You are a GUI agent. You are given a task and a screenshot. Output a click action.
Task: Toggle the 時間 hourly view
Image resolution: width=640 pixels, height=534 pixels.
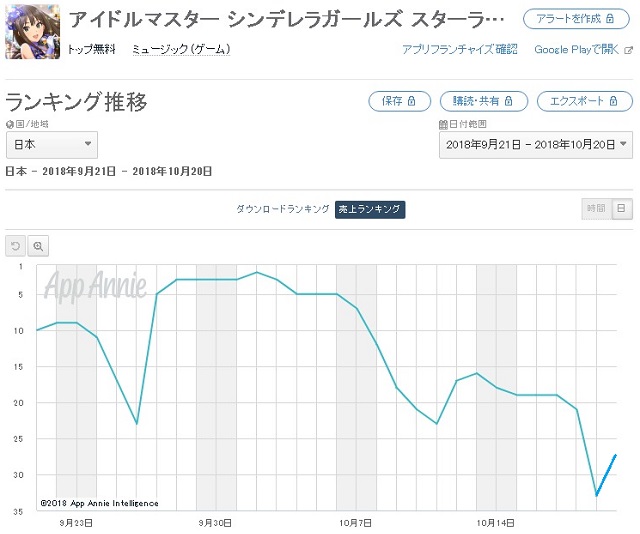click(x=596, y=209)
